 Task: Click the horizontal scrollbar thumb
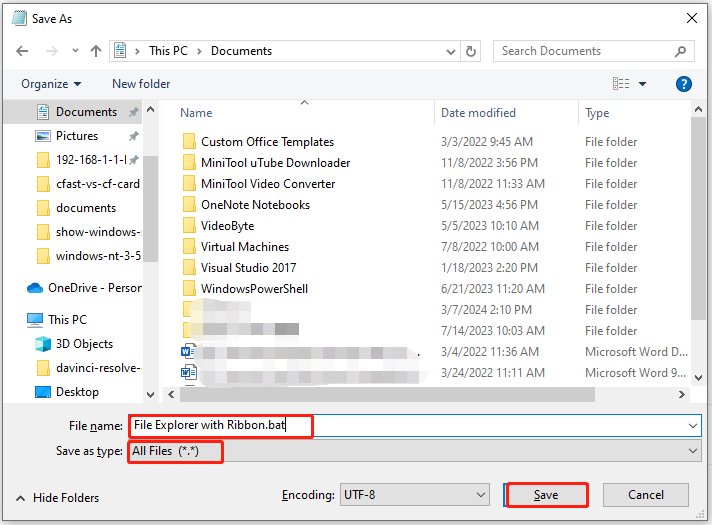coord(387,395)
